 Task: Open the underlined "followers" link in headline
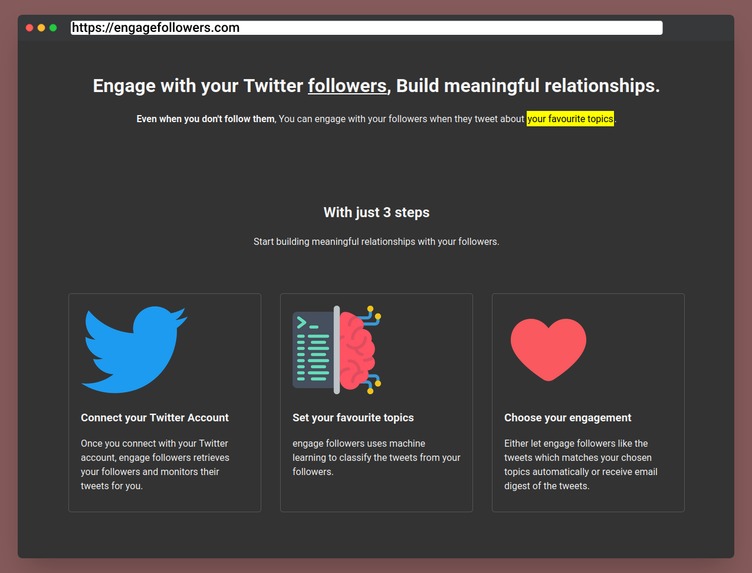point(347,86)
